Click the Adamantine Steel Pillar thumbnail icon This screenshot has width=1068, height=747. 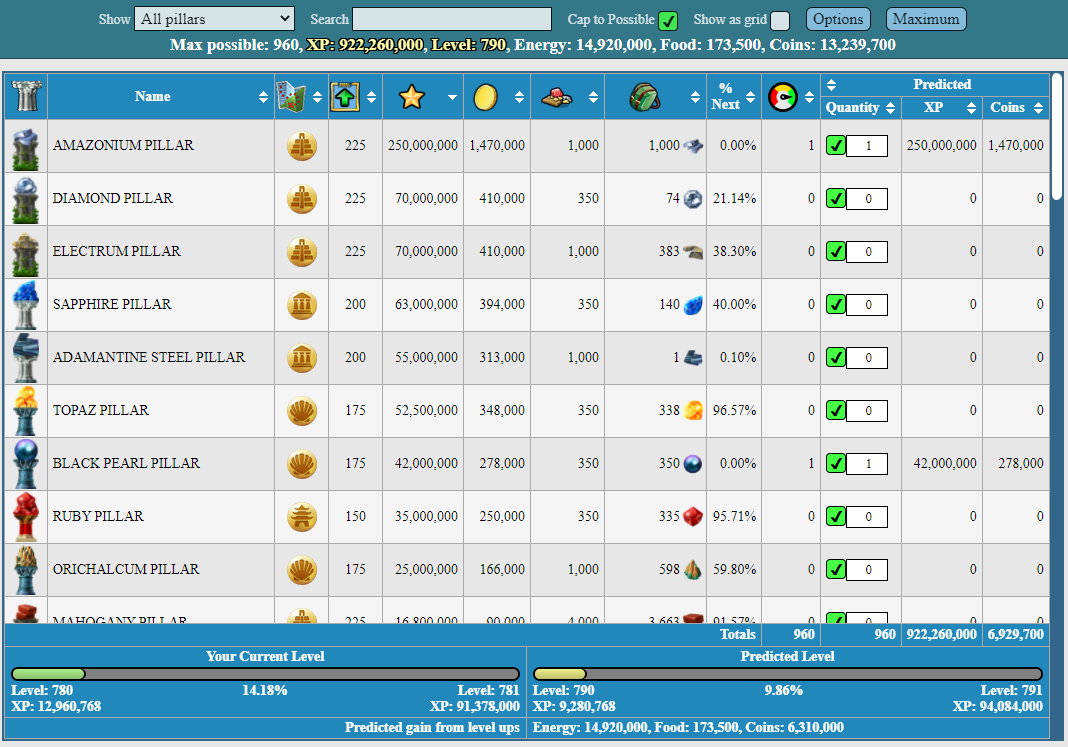click(x=26, y=358)
